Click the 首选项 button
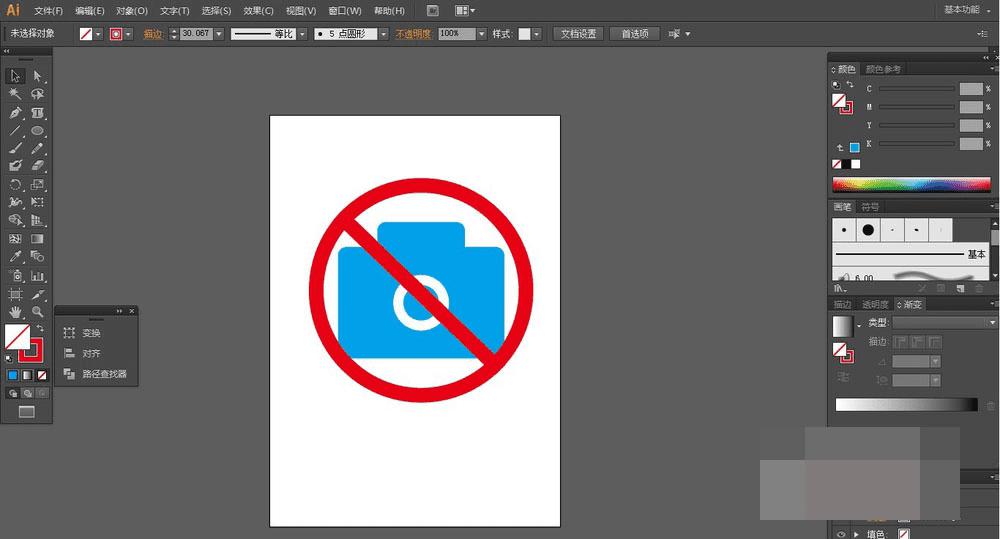The image size is (1000, 539). coord(634,33)
